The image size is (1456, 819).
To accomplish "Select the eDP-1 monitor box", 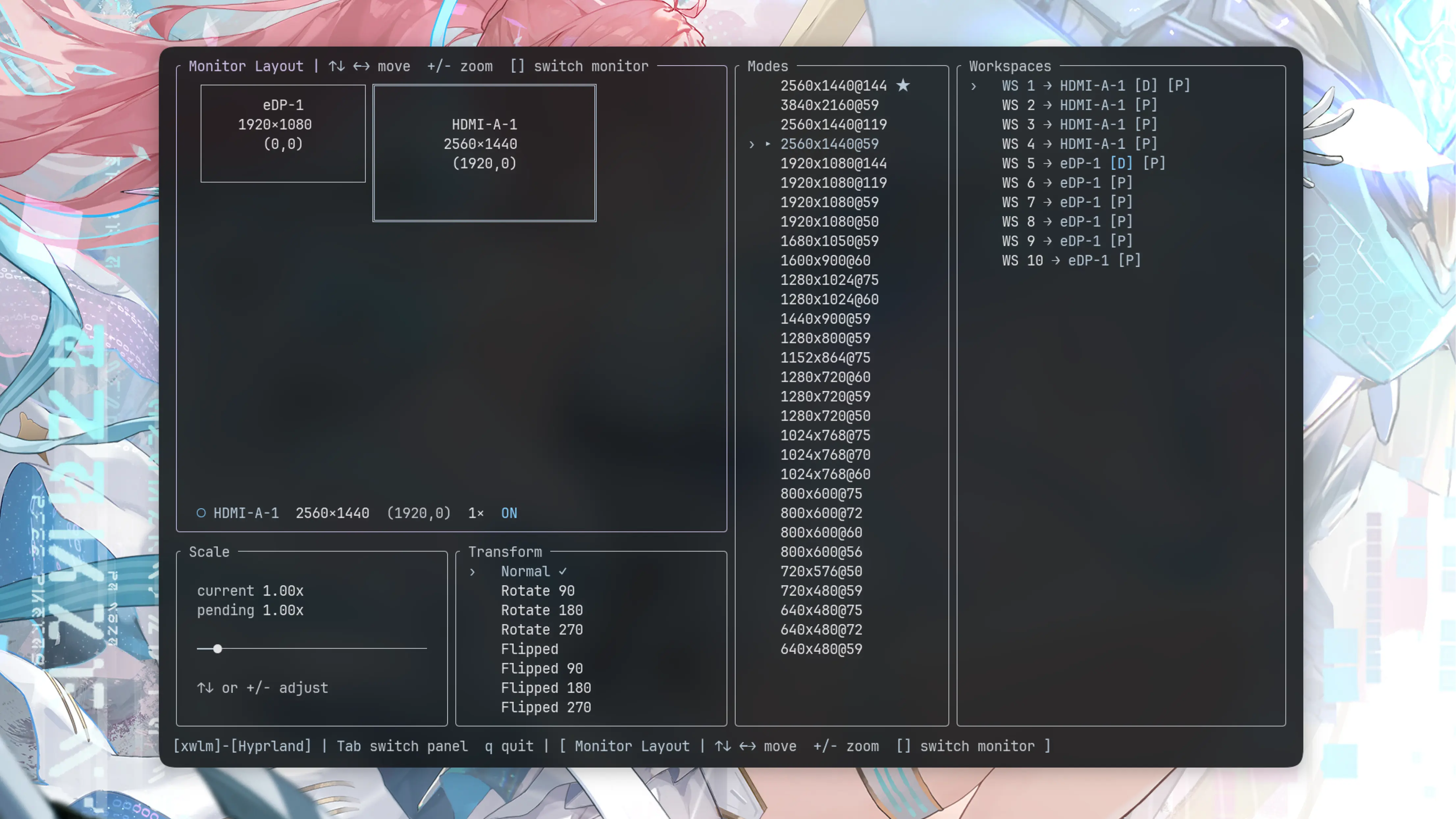I will [x=283, y=133].
